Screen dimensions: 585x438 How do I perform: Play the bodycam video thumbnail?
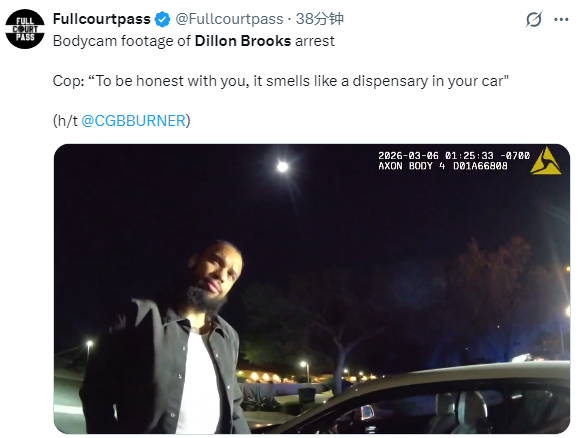point(312,289)
